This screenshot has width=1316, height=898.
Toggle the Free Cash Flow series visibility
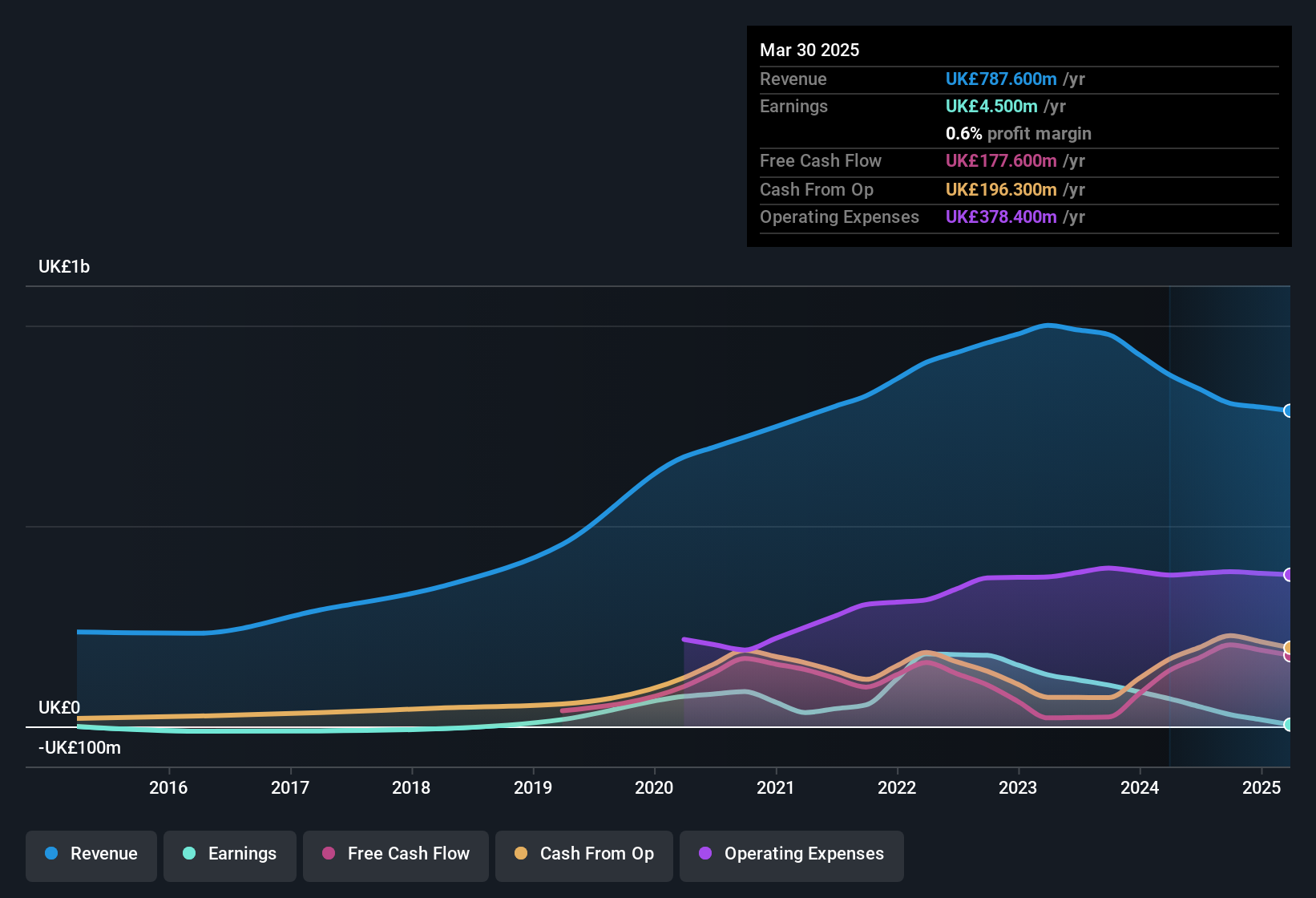click(395, 854)
